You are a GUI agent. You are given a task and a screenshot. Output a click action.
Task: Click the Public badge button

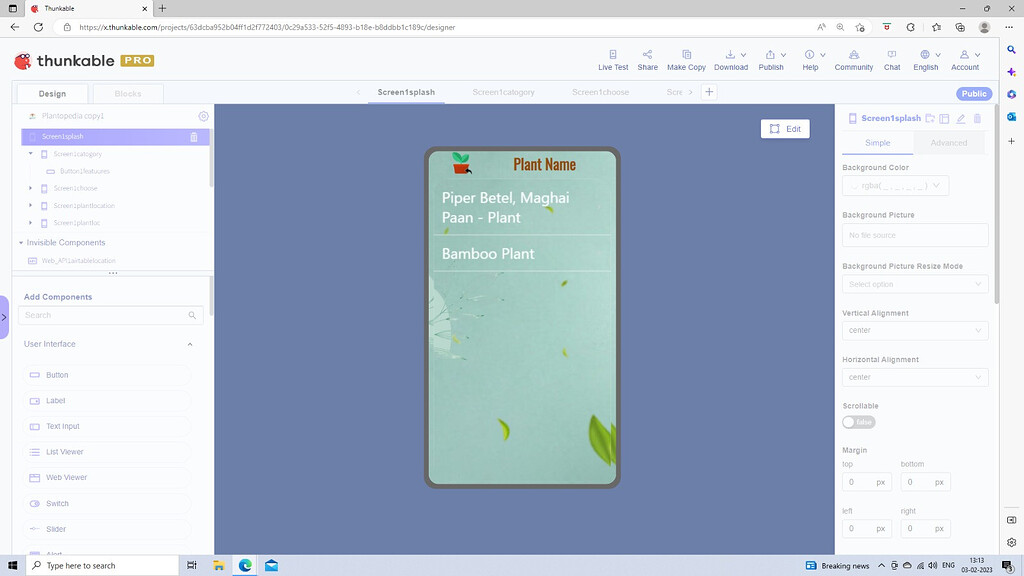(973, 94)
